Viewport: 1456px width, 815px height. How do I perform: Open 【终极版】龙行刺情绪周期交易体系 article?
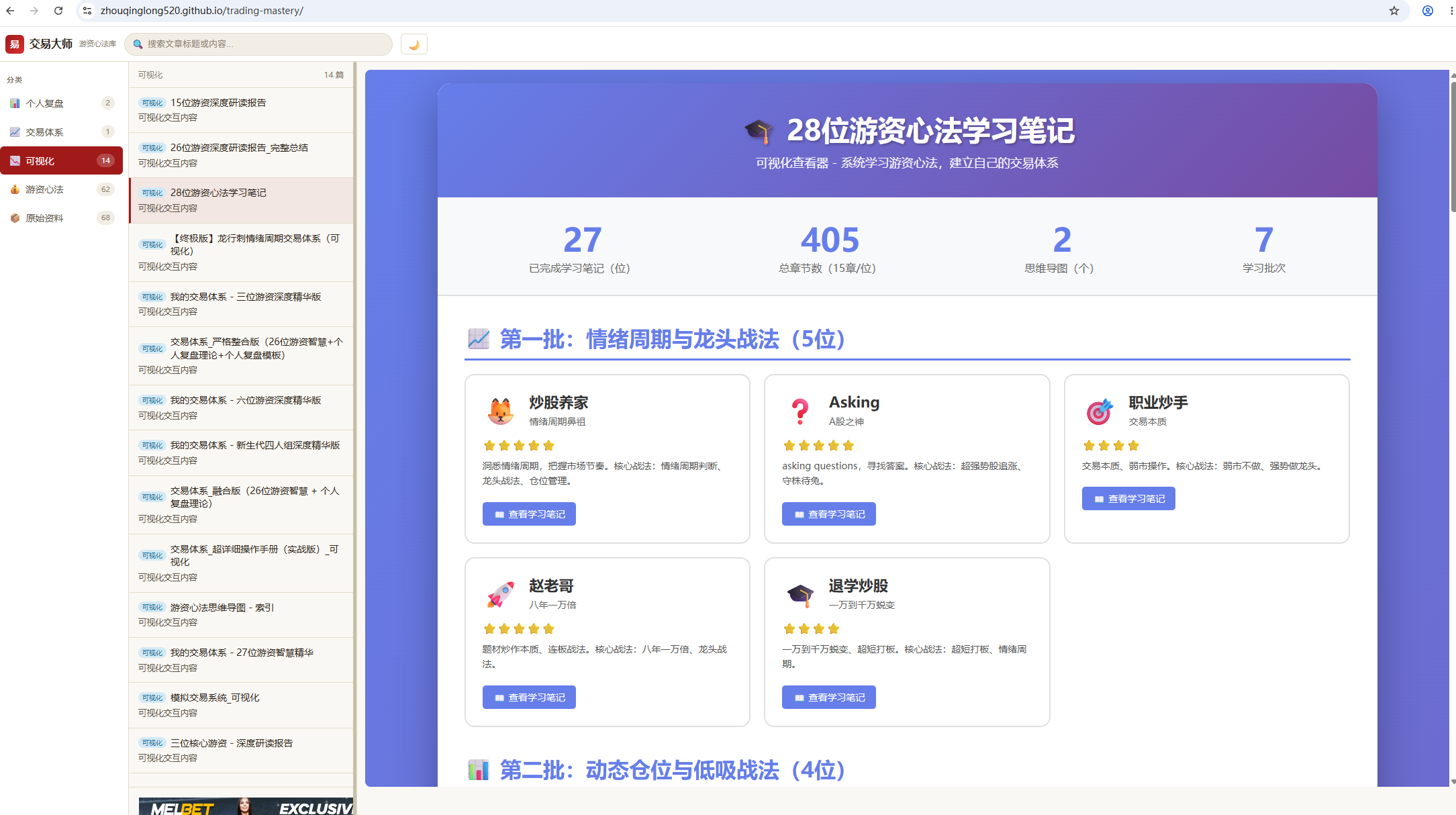[x=241, y=252]
